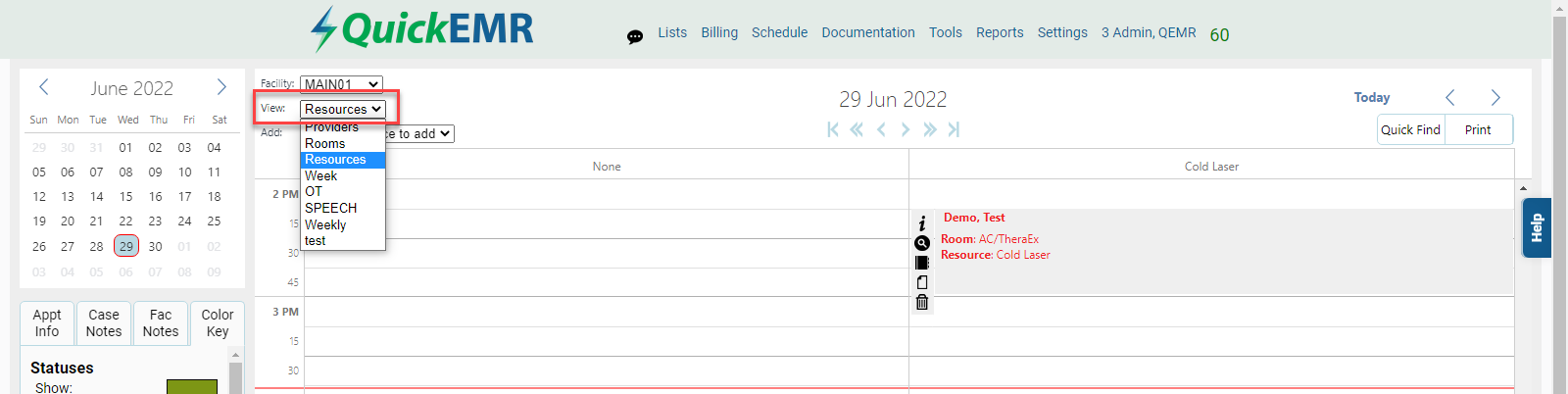The width and height of the screenshot is (1568, 394).
Task: Go to next month in mini calendar
Action: 221,87
